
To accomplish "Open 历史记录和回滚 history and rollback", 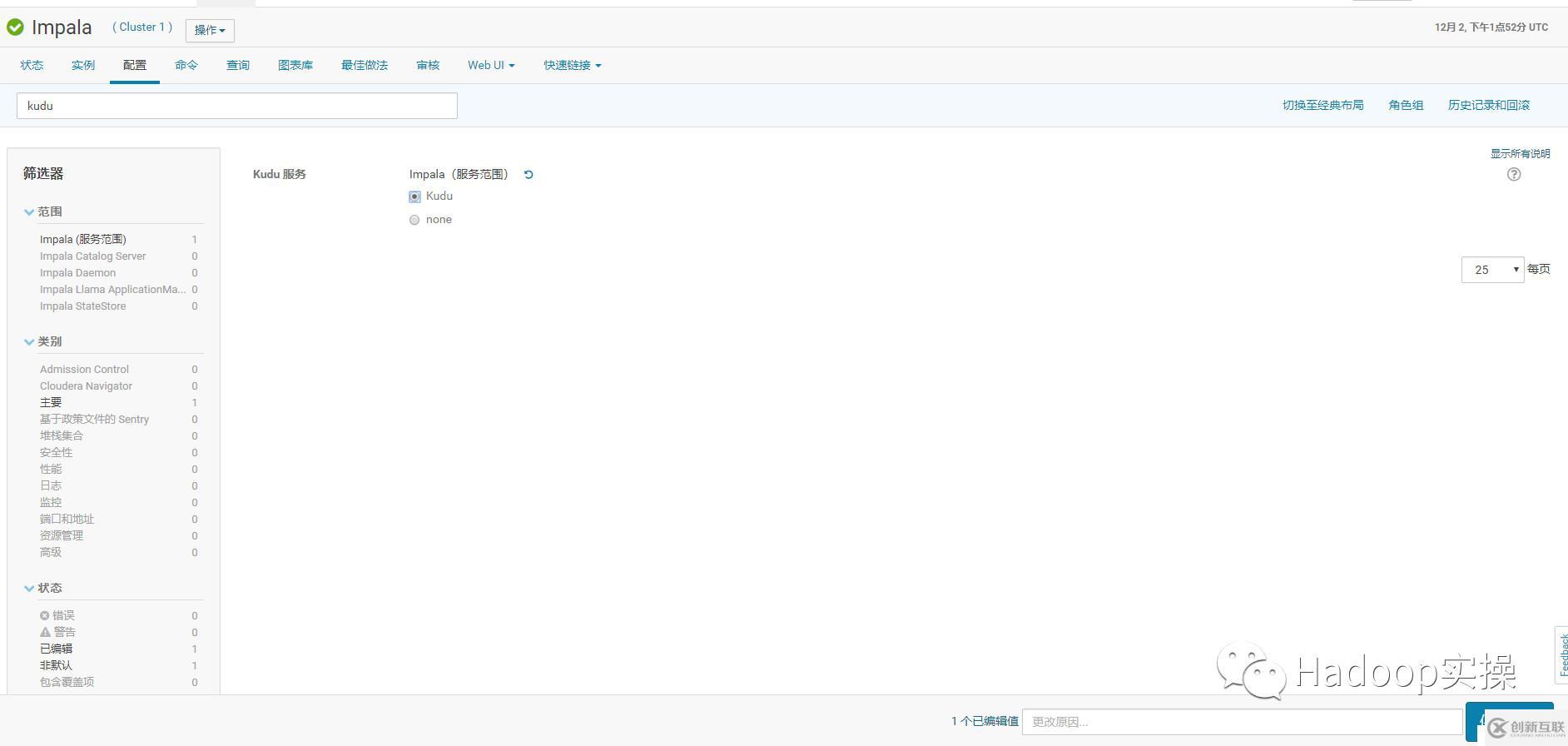I will click(1489, 105).
